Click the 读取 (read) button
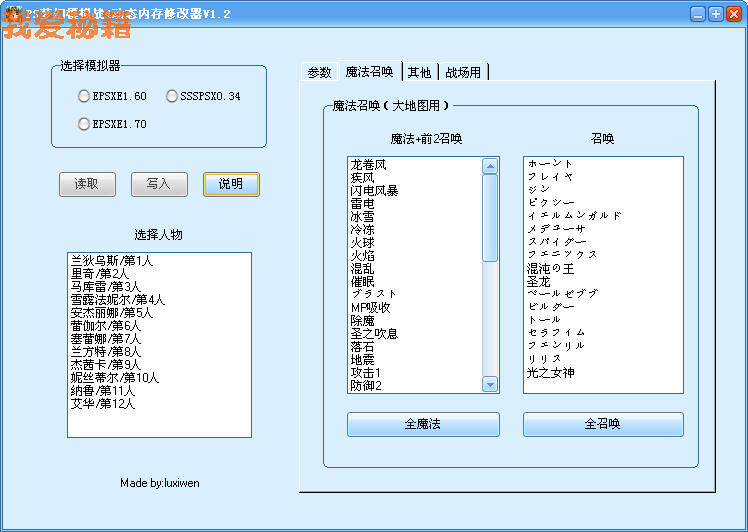748x532 pixels. coord(87,184)
